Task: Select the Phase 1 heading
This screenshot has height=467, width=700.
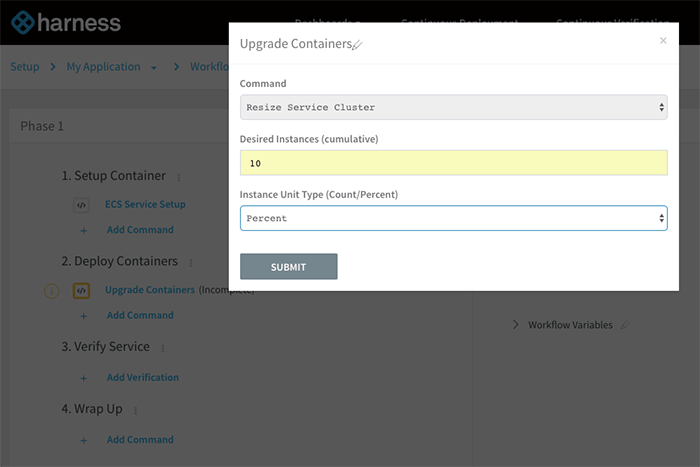Action: tap(42, 126)
